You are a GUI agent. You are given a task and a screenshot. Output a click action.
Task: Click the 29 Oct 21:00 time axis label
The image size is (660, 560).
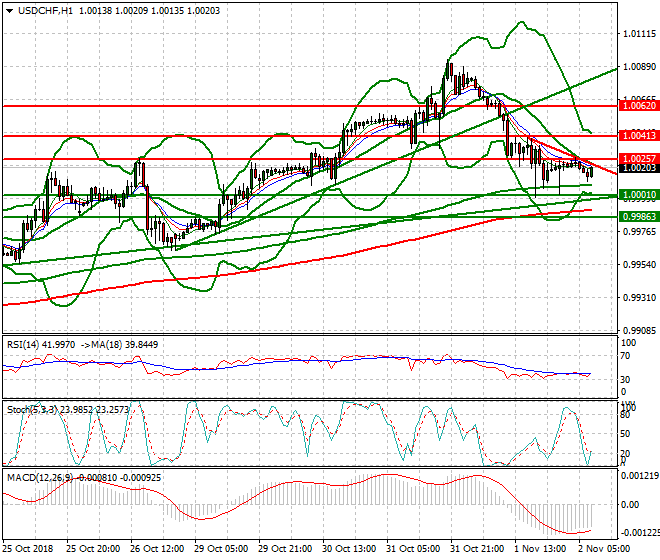coord(285,549)
